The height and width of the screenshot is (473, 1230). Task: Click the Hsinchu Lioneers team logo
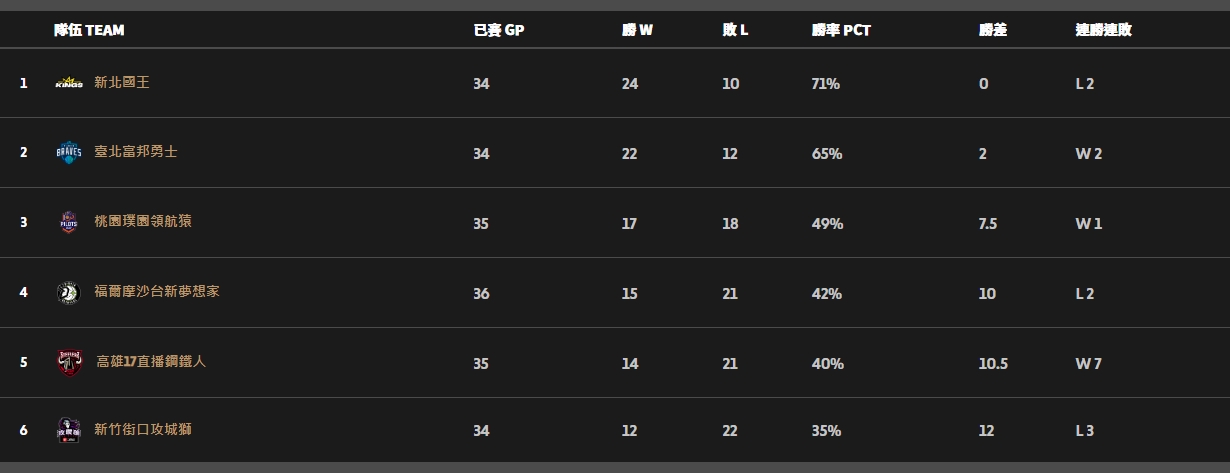coord(69,430)
